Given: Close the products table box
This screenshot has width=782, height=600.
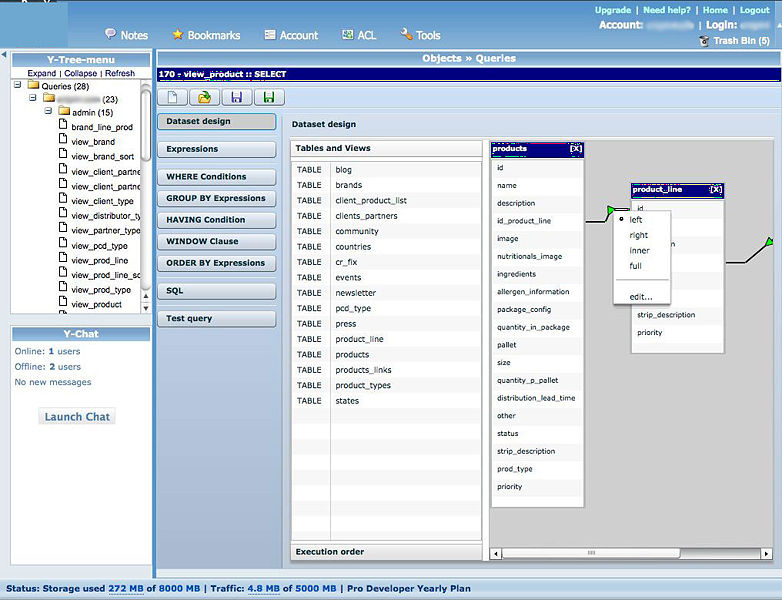Looking at the screenshot, I should tap(575, 149).
